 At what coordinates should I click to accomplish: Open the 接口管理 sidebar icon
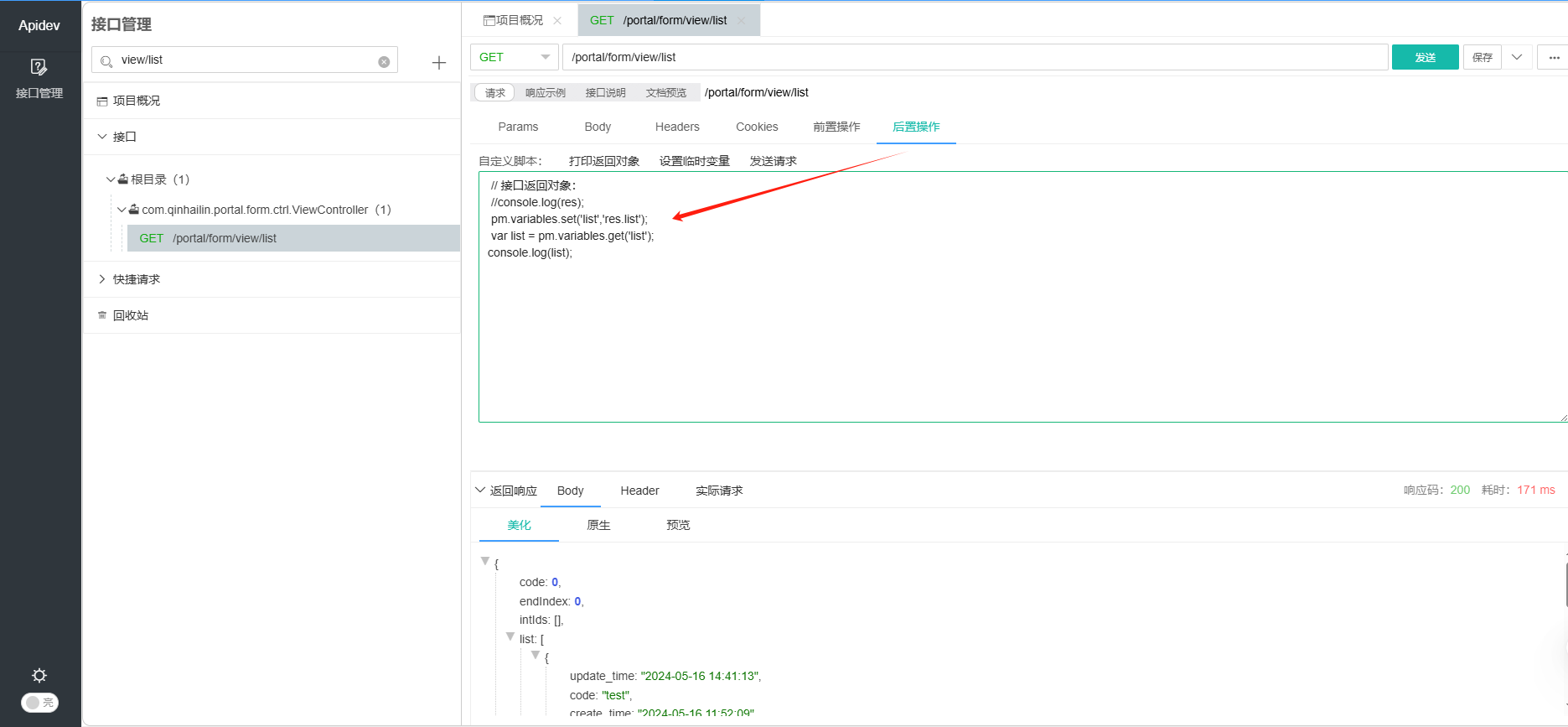point(39,78)
